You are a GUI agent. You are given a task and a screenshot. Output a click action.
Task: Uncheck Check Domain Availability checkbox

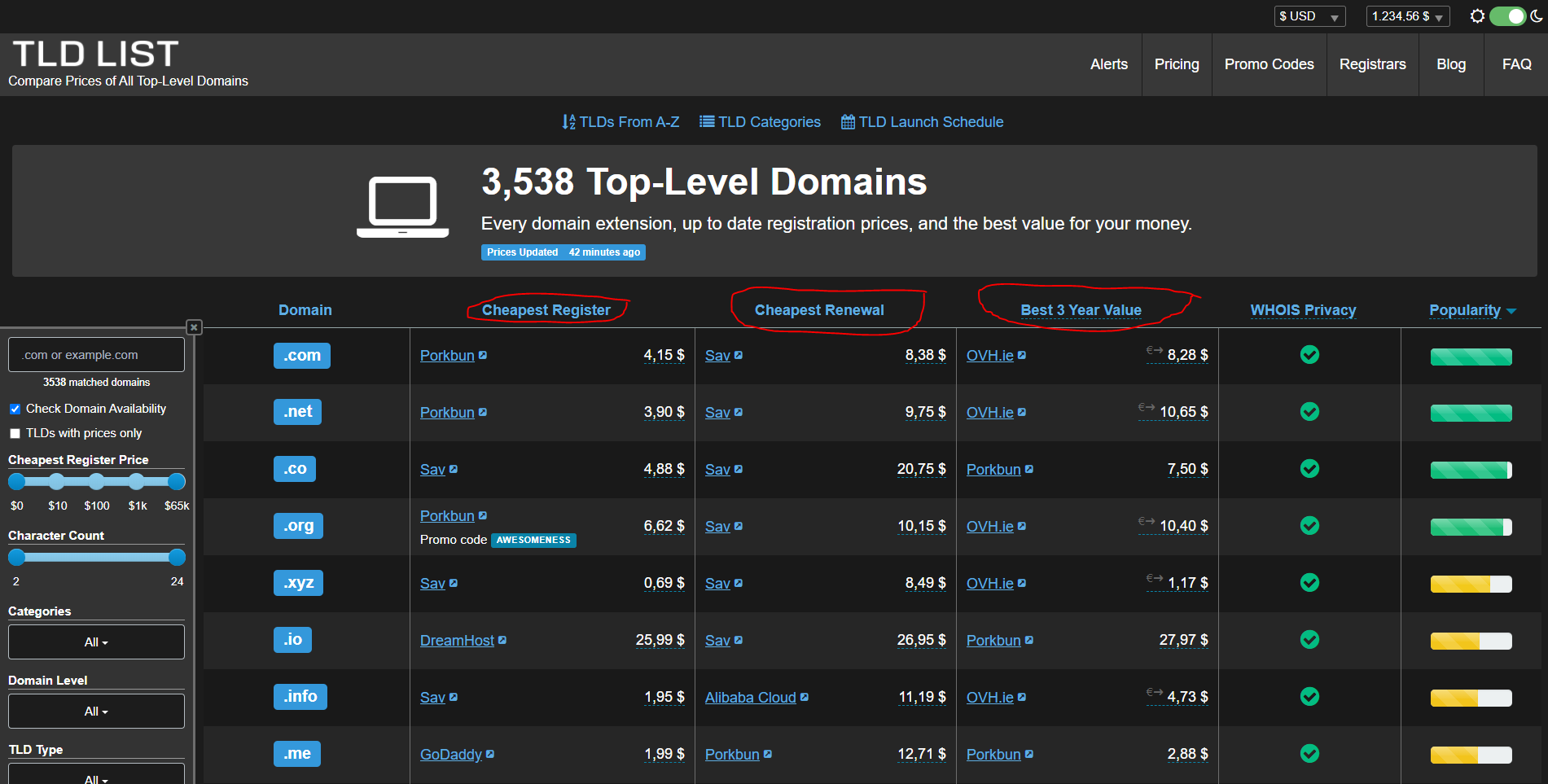15,409
